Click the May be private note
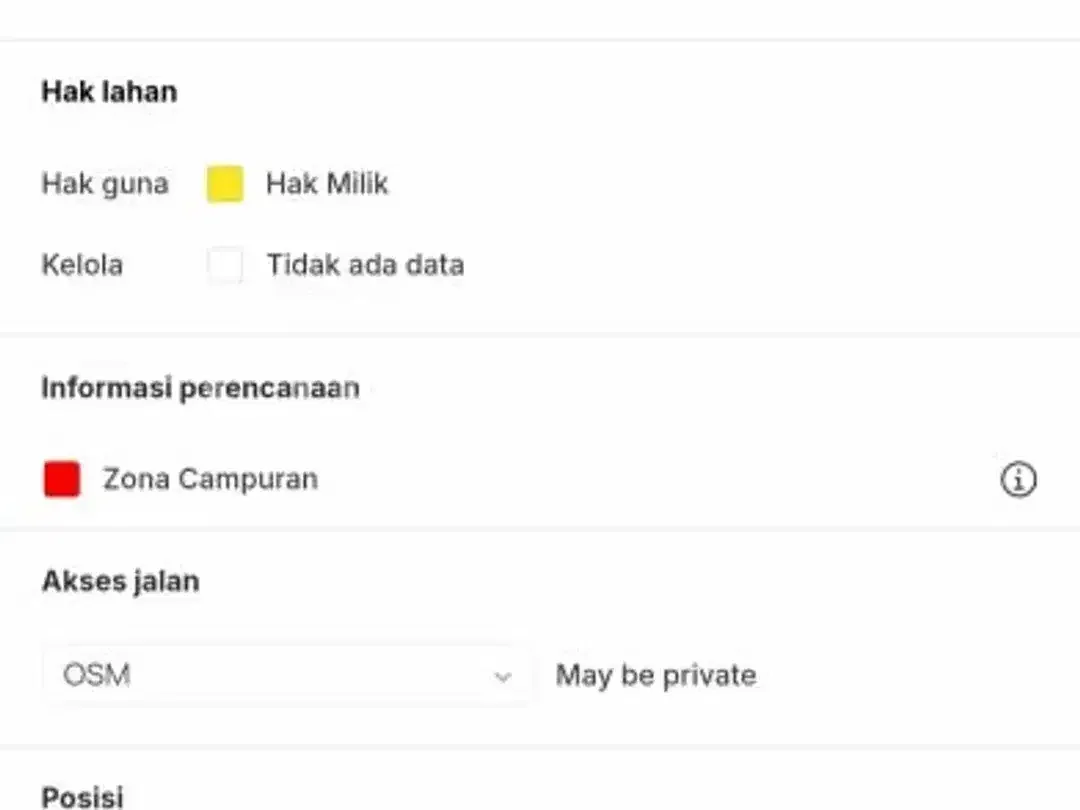The height and width of the screenshot is (810, 1080). 656,676
